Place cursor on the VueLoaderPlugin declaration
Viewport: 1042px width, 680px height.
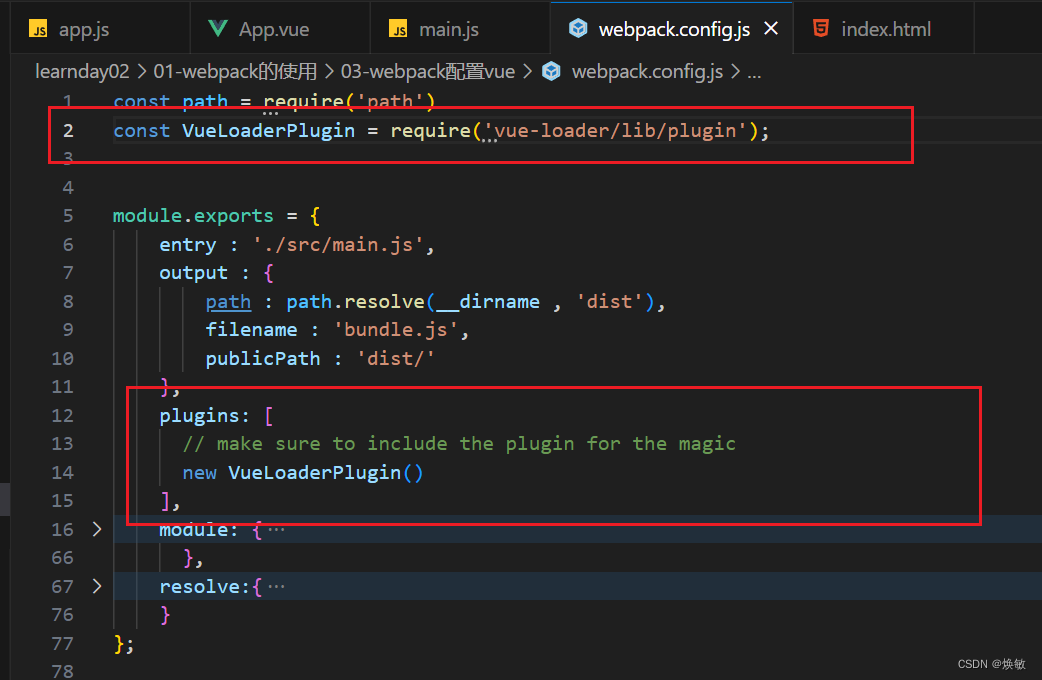[x=270, y=130]
